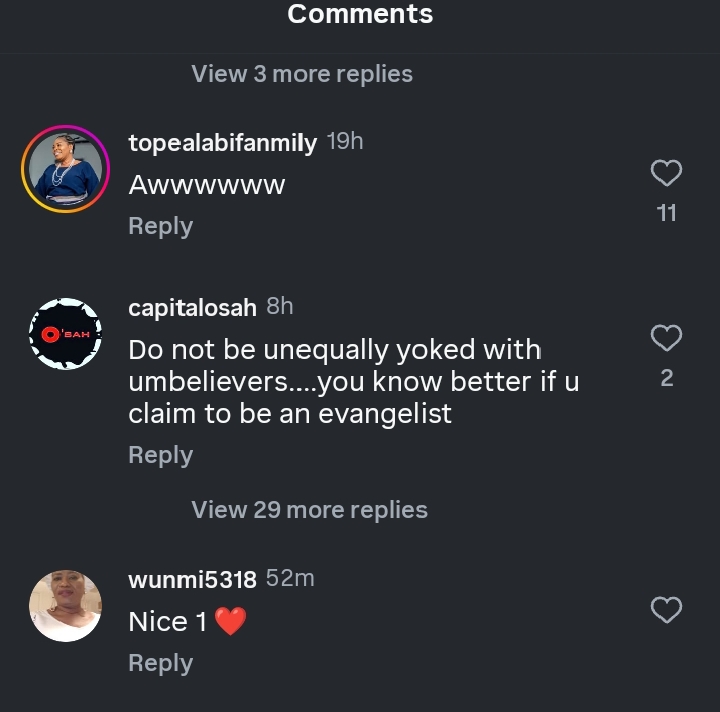Like capitalosah's comment with the heart
The width and height of the screenshot is (720, 712).
666,339
